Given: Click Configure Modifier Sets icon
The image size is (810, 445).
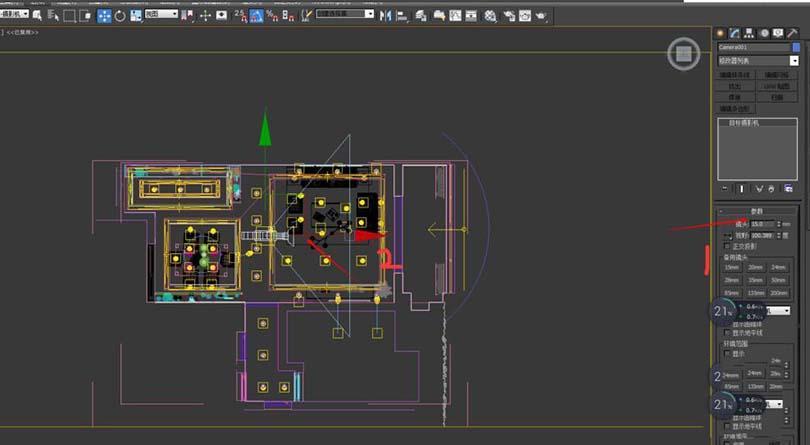Looking at the screenshot, I should (788, 188).
